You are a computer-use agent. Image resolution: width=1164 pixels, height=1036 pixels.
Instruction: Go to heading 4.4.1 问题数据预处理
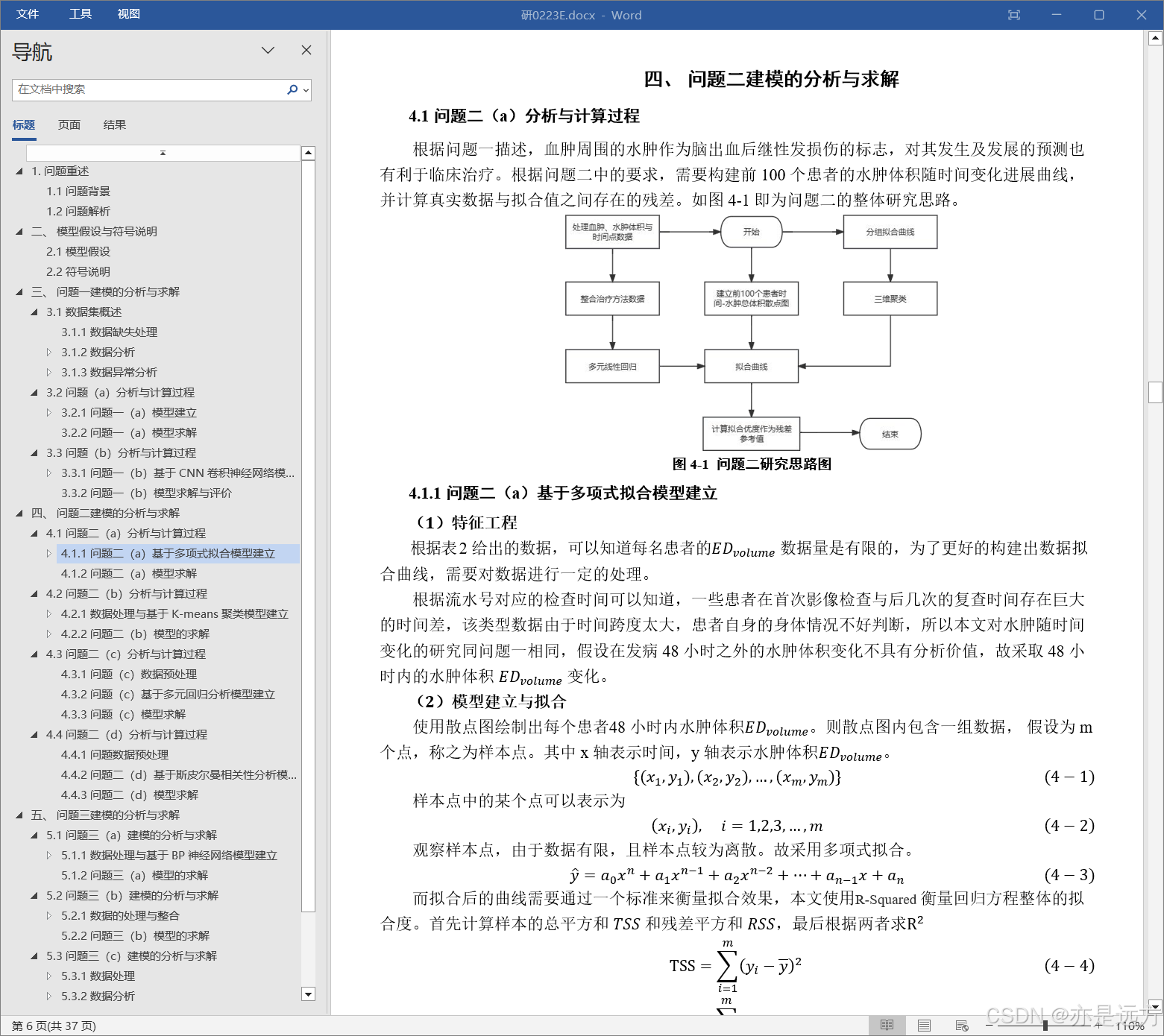(x=115, y=755)
